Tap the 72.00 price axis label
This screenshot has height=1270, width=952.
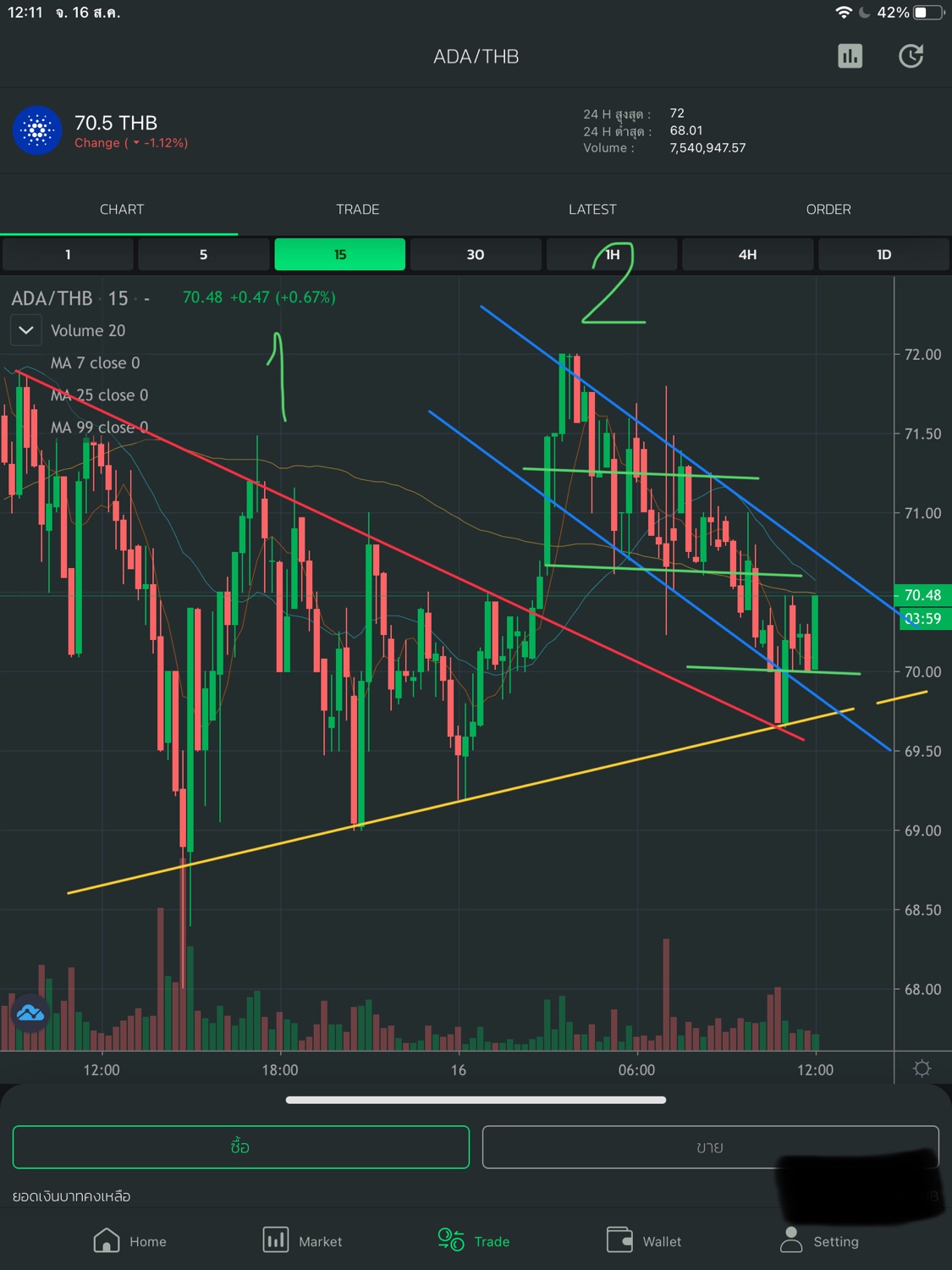(922, 354)
